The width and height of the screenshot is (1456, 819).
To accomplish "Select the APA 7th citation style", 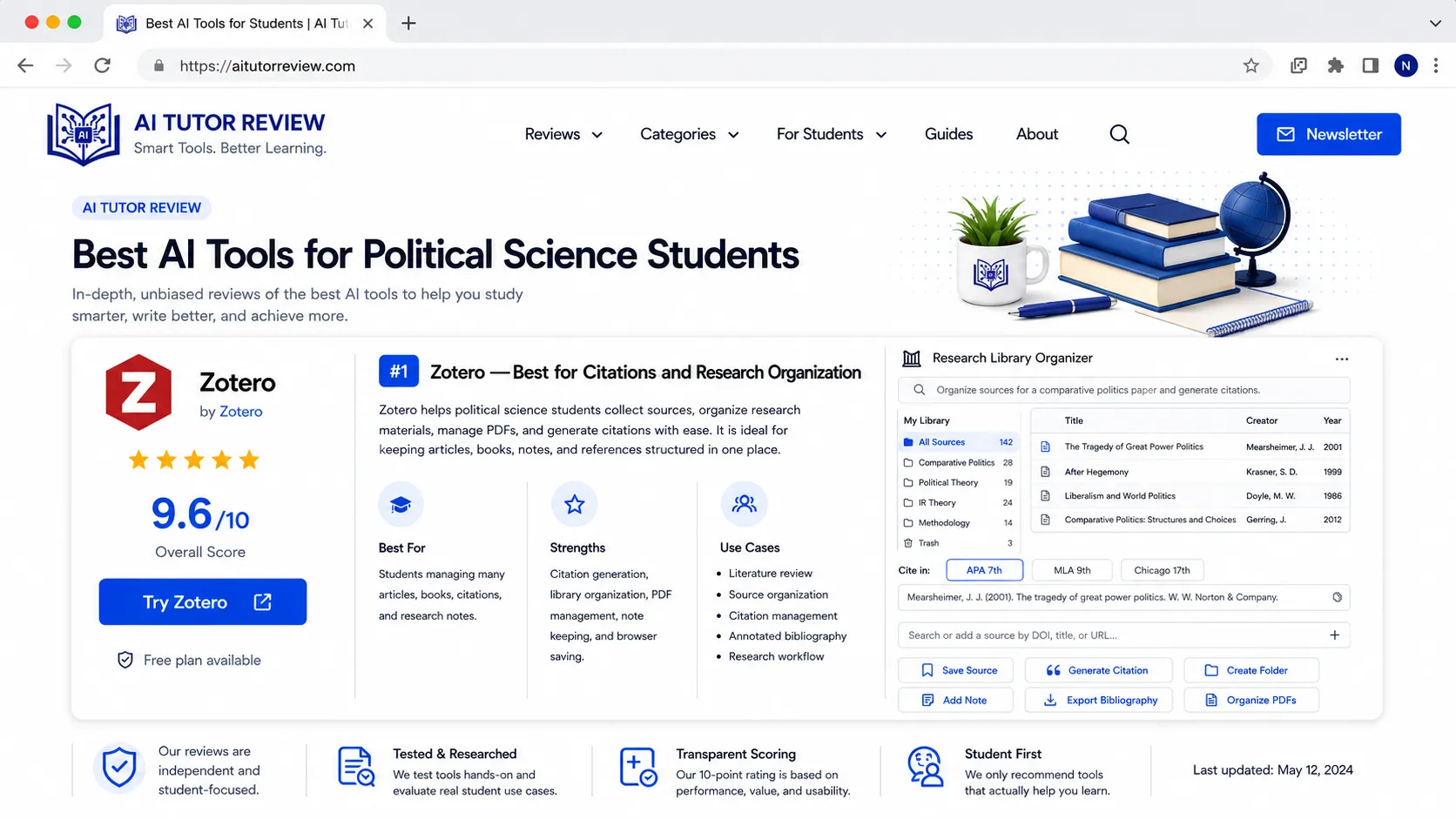I will 984,570.
